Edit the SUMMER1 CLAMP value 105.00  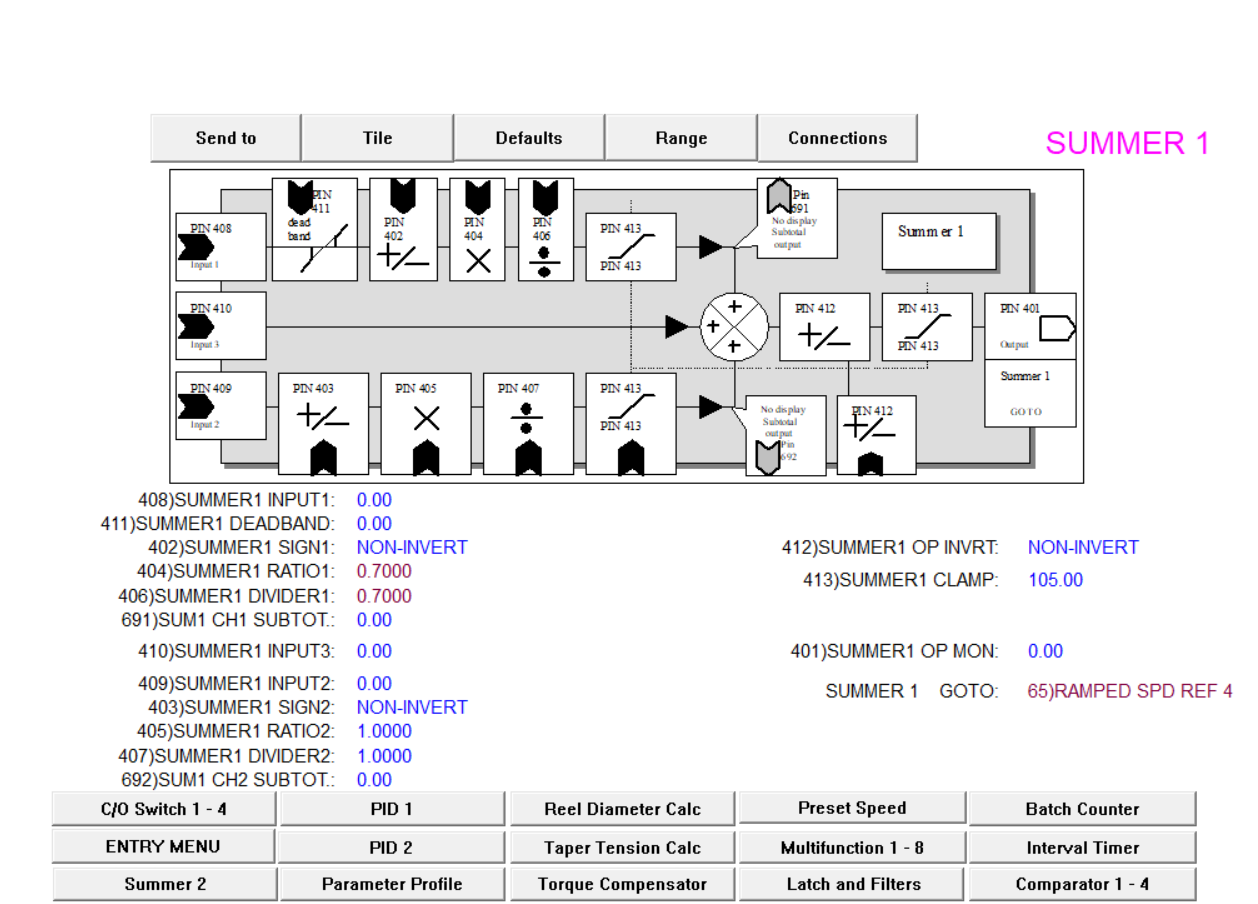coord(1055,580)
